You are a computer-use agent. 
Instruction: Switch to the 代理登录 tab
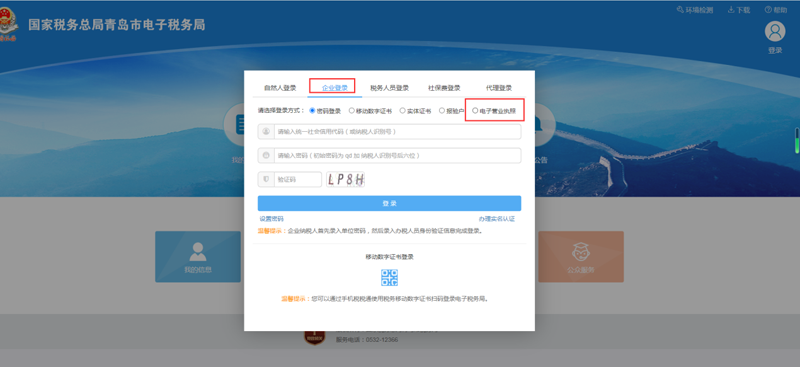pos(498,88)
